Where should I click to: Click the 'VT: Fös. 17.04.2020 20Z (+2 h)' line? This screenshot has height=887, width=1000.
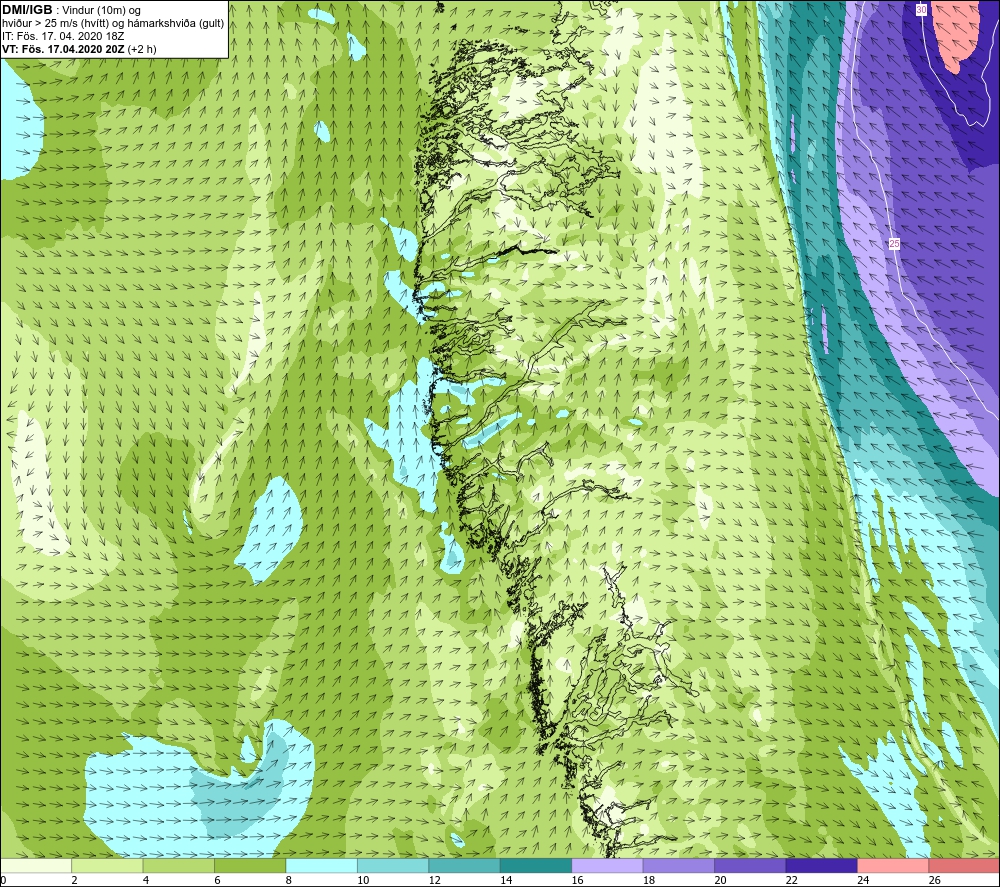[79, 48]
